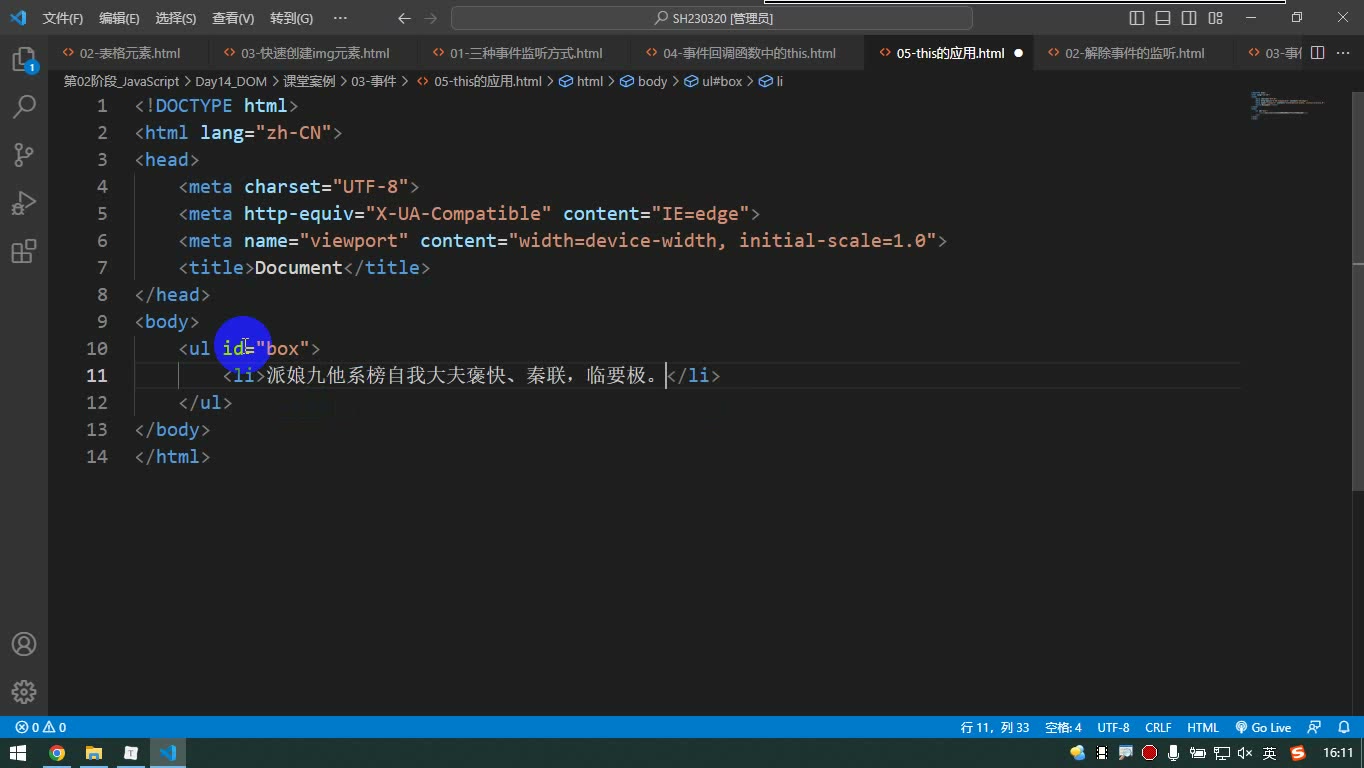Expand the title bar overflow menu
Image resolution: width=1364 pixels, height=768 pixels.
(x=340, y=18)
